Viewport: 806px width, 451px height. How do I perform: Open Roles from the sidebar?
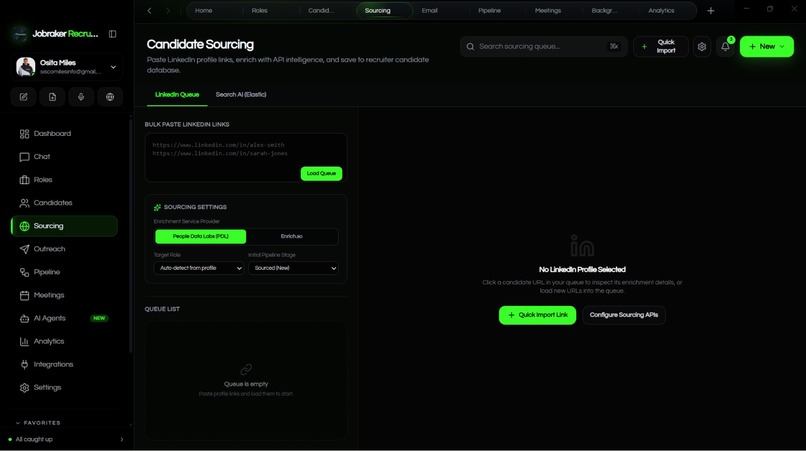pyautogui.click(x=64, y=180)
